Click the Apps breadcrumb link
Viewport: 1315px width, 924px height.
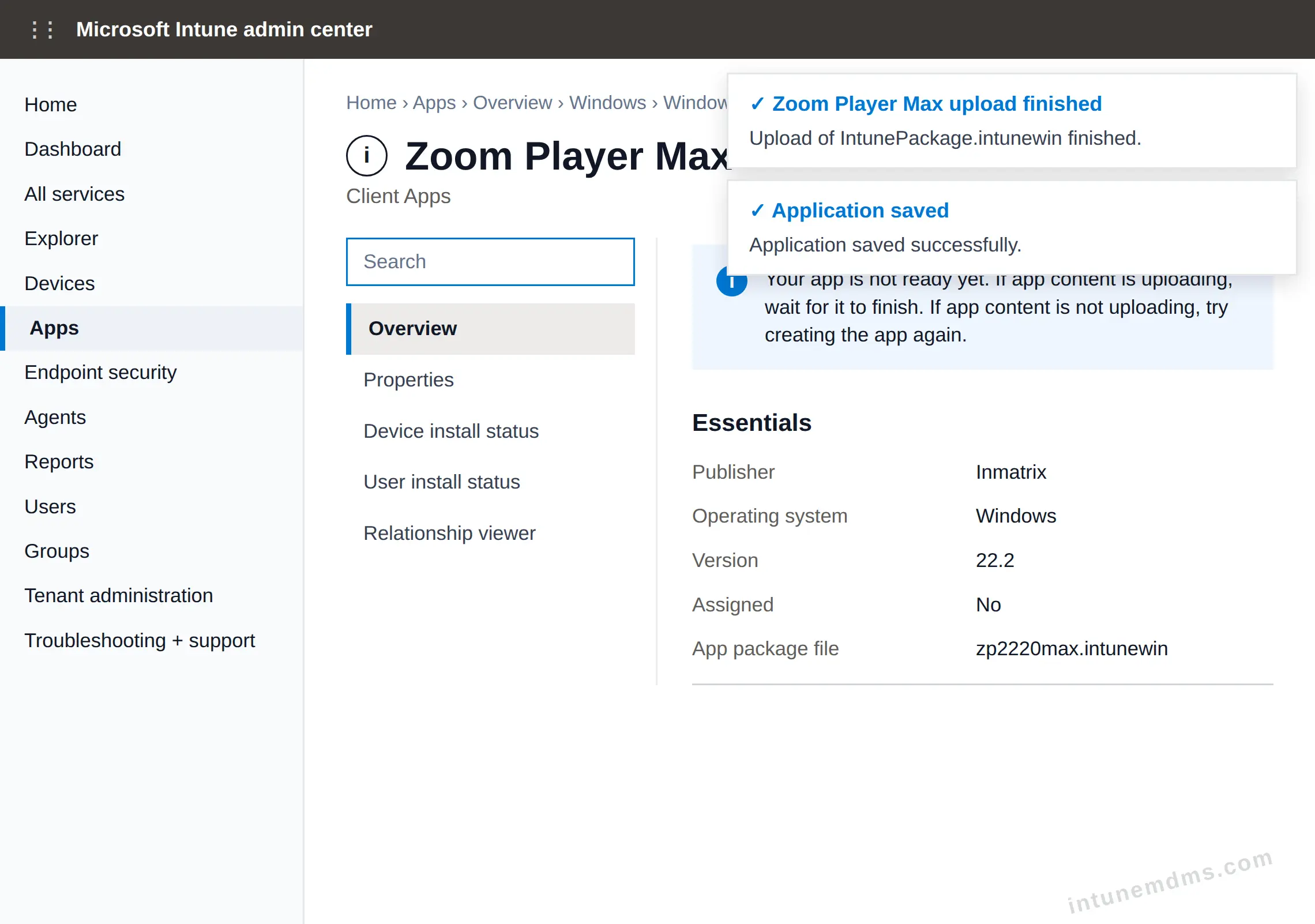pyautogui.click(x=434, y=103)
